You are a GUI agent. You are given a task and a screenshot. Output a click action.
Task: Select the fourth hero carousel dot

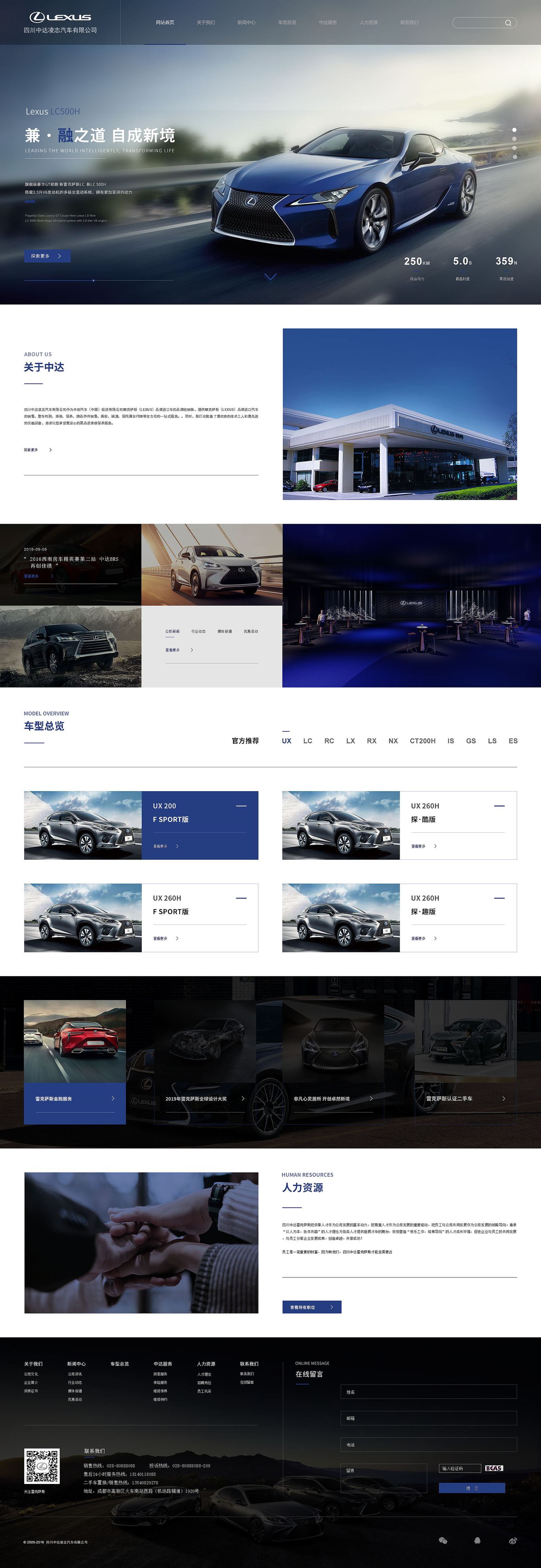pos(514,157)
